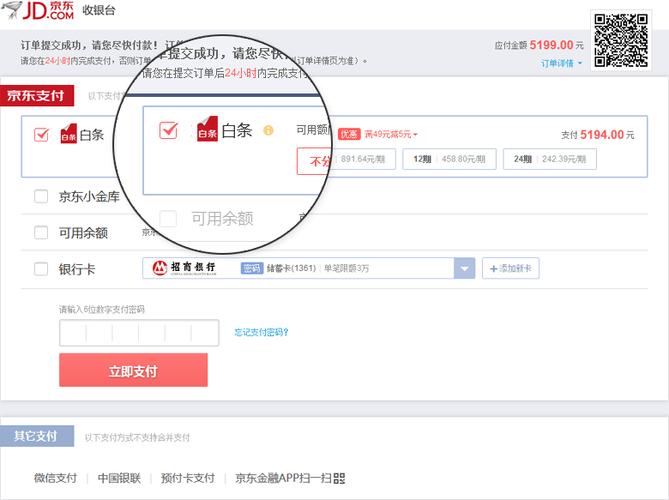669x500 pixels.
Task: Click the 立即支付 button
Action: tap(134, 370)
